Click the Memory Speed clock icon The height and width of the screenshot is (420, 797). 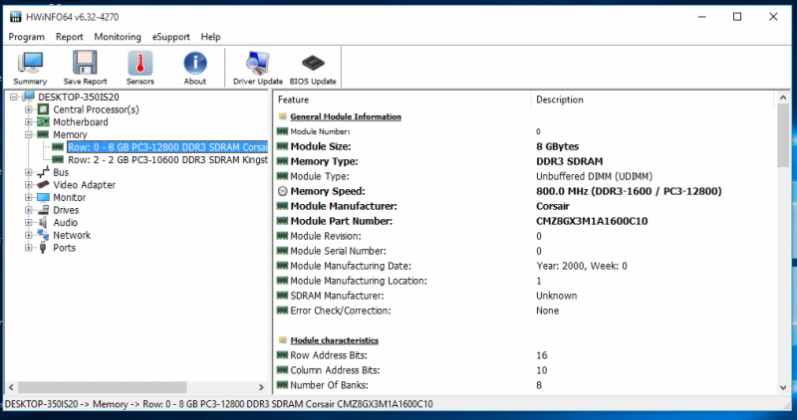[x=283, y=191]
